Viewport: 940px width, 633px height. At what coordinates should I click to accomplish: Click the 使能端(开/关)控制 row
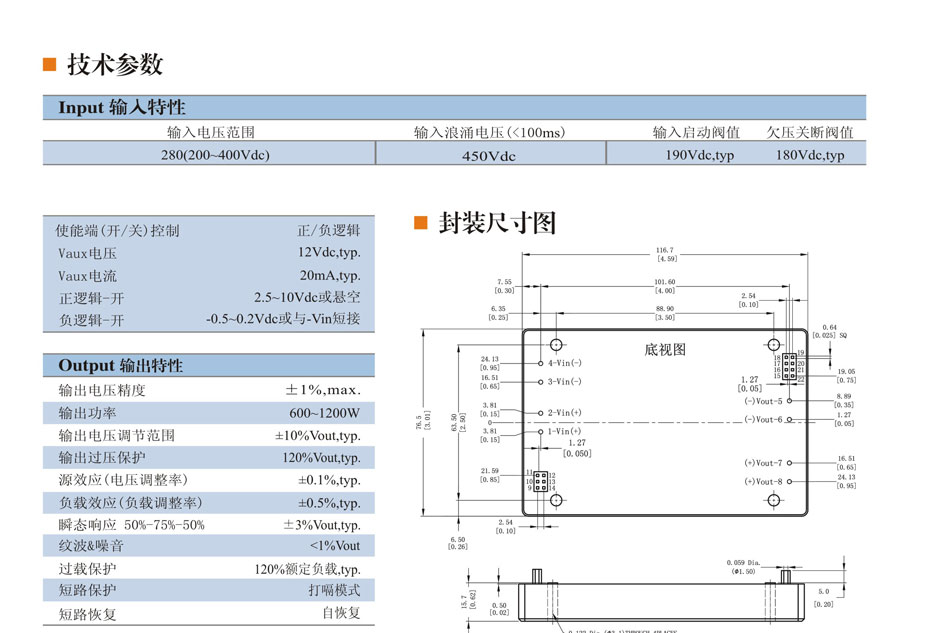pos(209,231)
